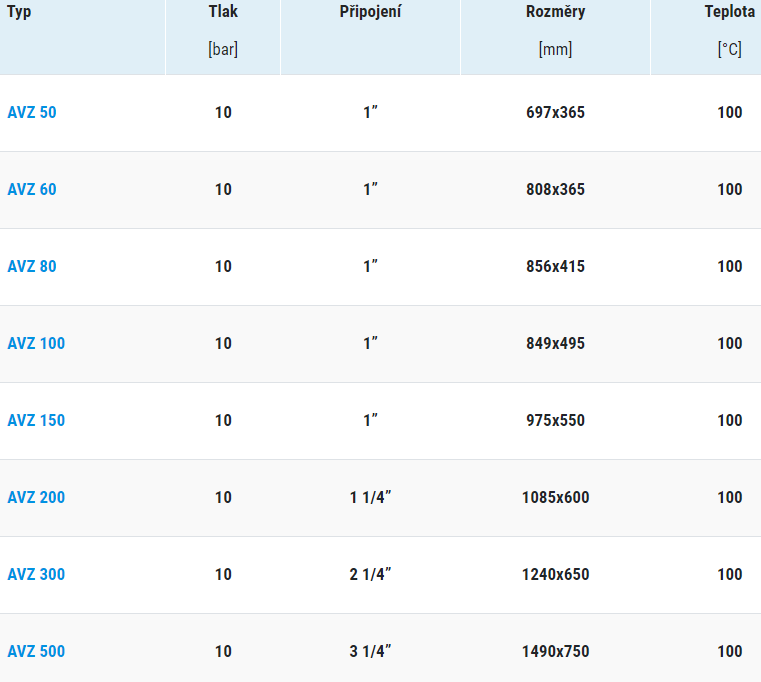Click the 3 1/4” connection value
The height and width of the screenshot is (682, 761).
(370, 651)
